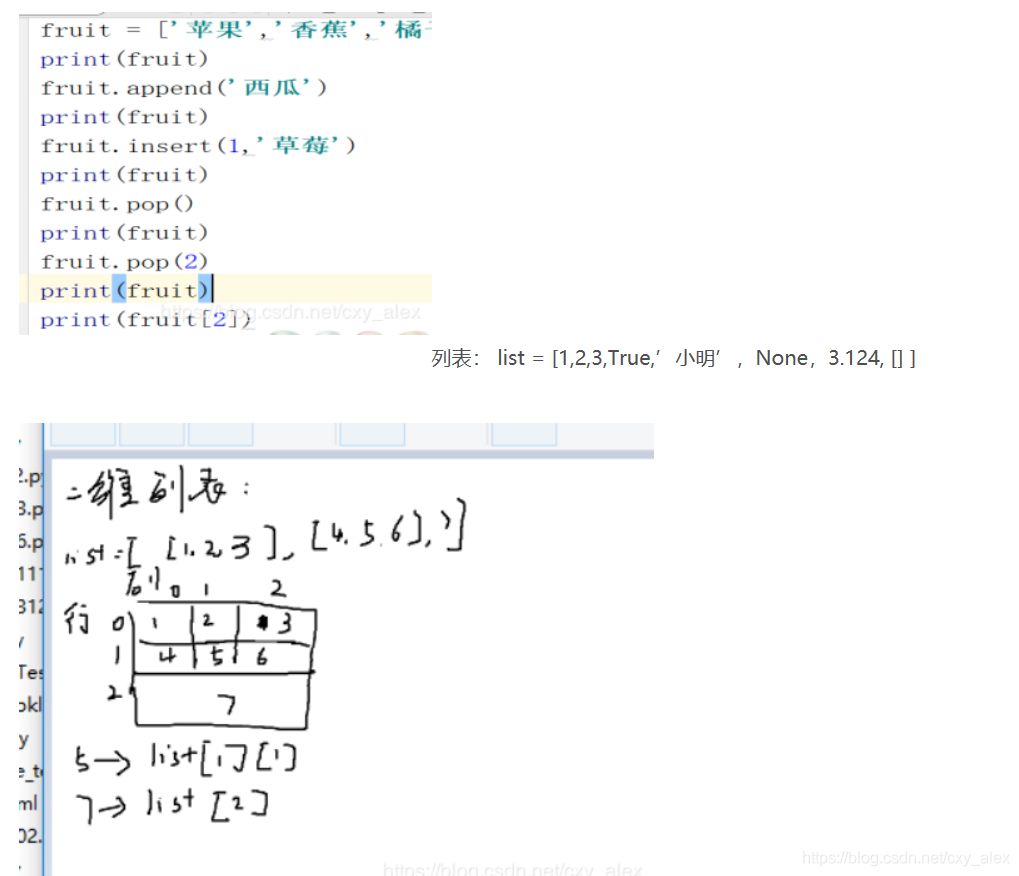Click the table cell containing 4
Screen dimensions: 1019x876
(164, 658)
